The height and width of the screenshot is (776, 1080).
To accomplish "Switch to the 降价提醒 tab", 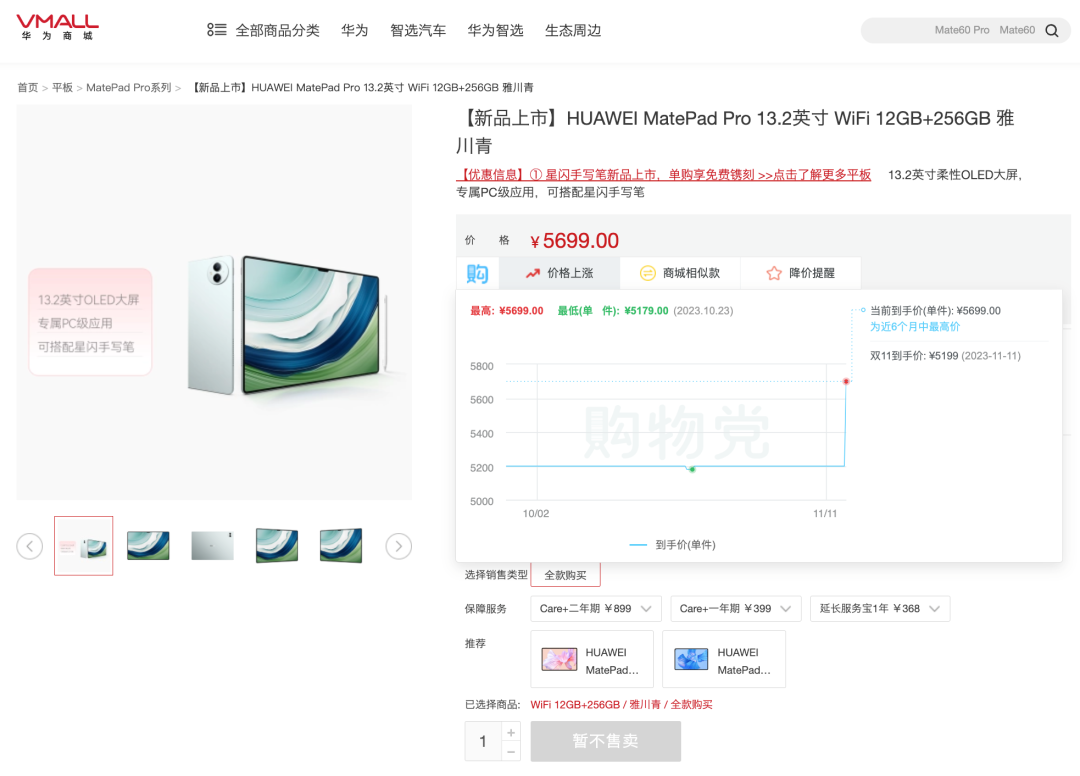I will (x=800, y=273).
